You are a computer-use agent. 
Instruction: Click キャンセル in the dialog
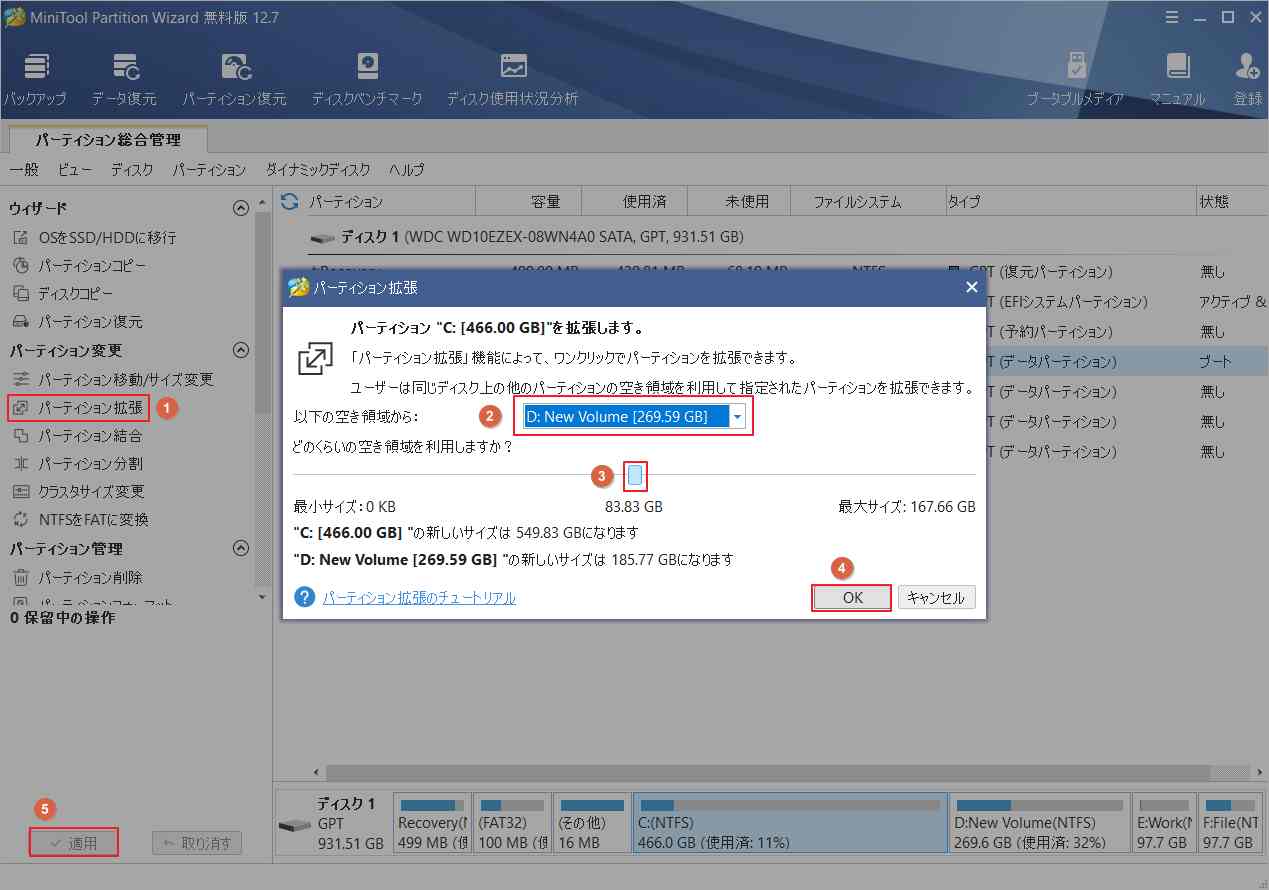coord(936,598)
